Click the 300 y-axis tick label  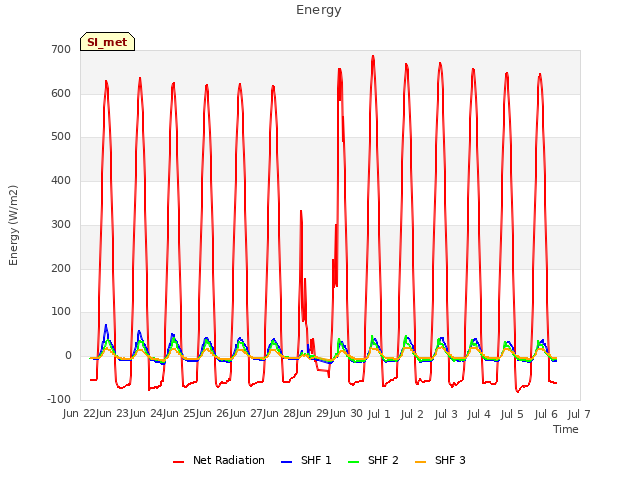point(61,224)
